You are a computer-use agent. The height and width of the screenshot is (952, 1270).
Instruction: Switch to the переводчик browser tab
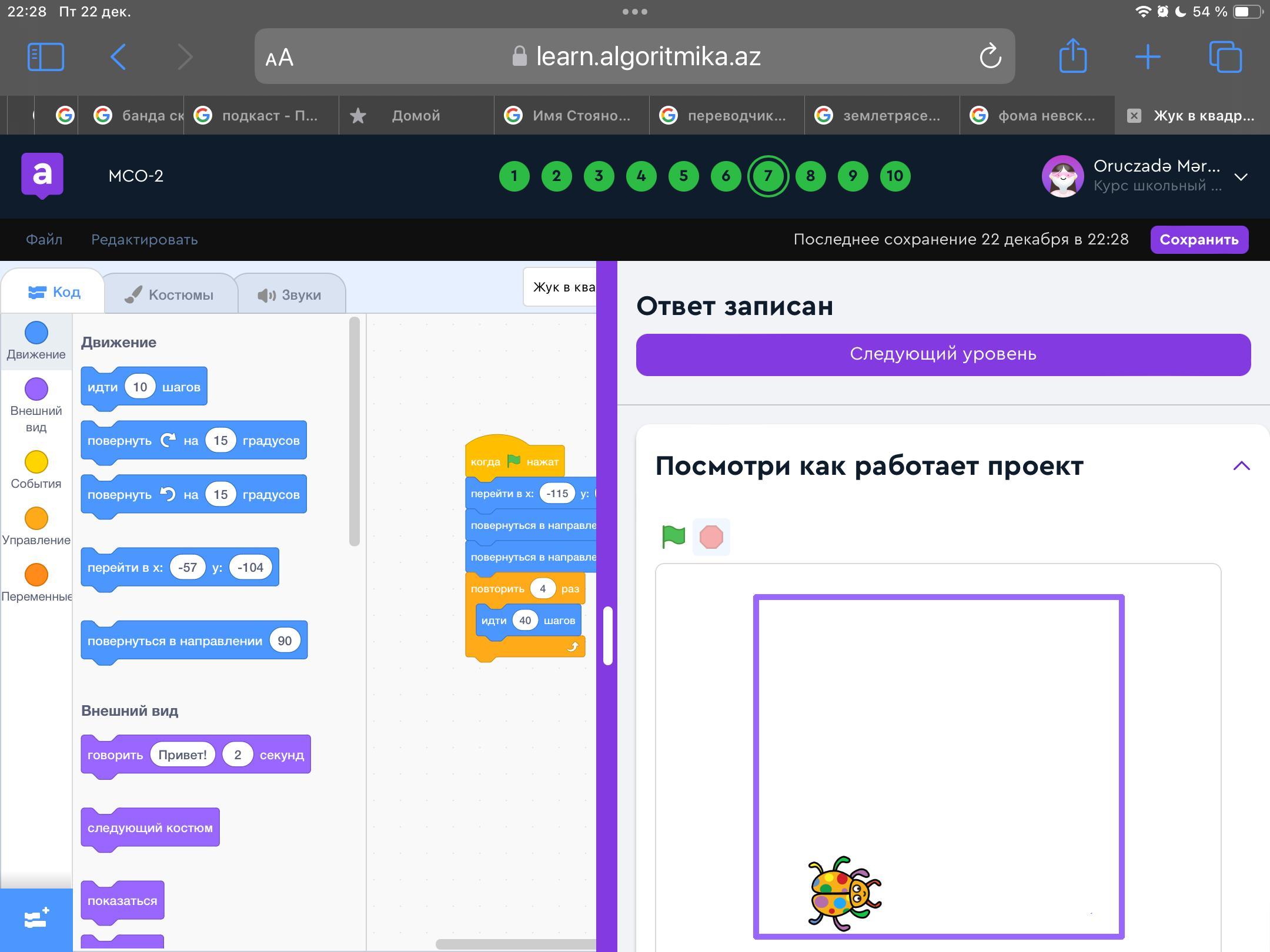point(727,116)
